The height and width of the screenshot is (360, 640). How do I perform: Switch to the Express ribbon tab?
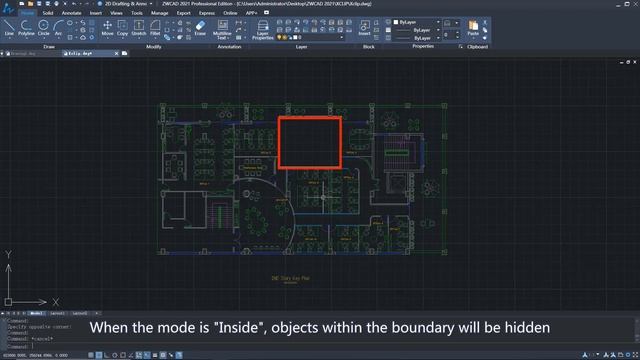207,13
